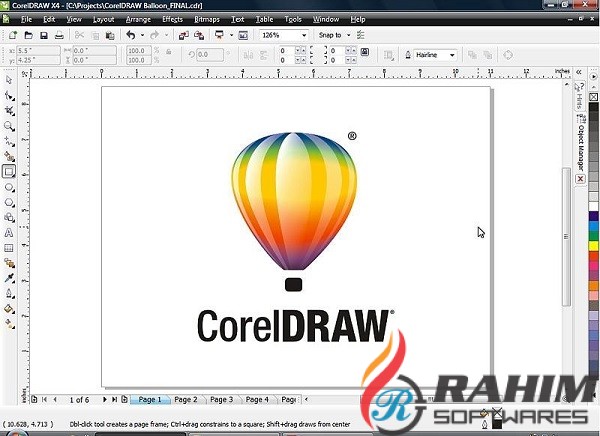This screenshot has width=600, height=436.
Task: Select the Interactive Fill tool
Action: pyautogui.click(x=9, y=324)
